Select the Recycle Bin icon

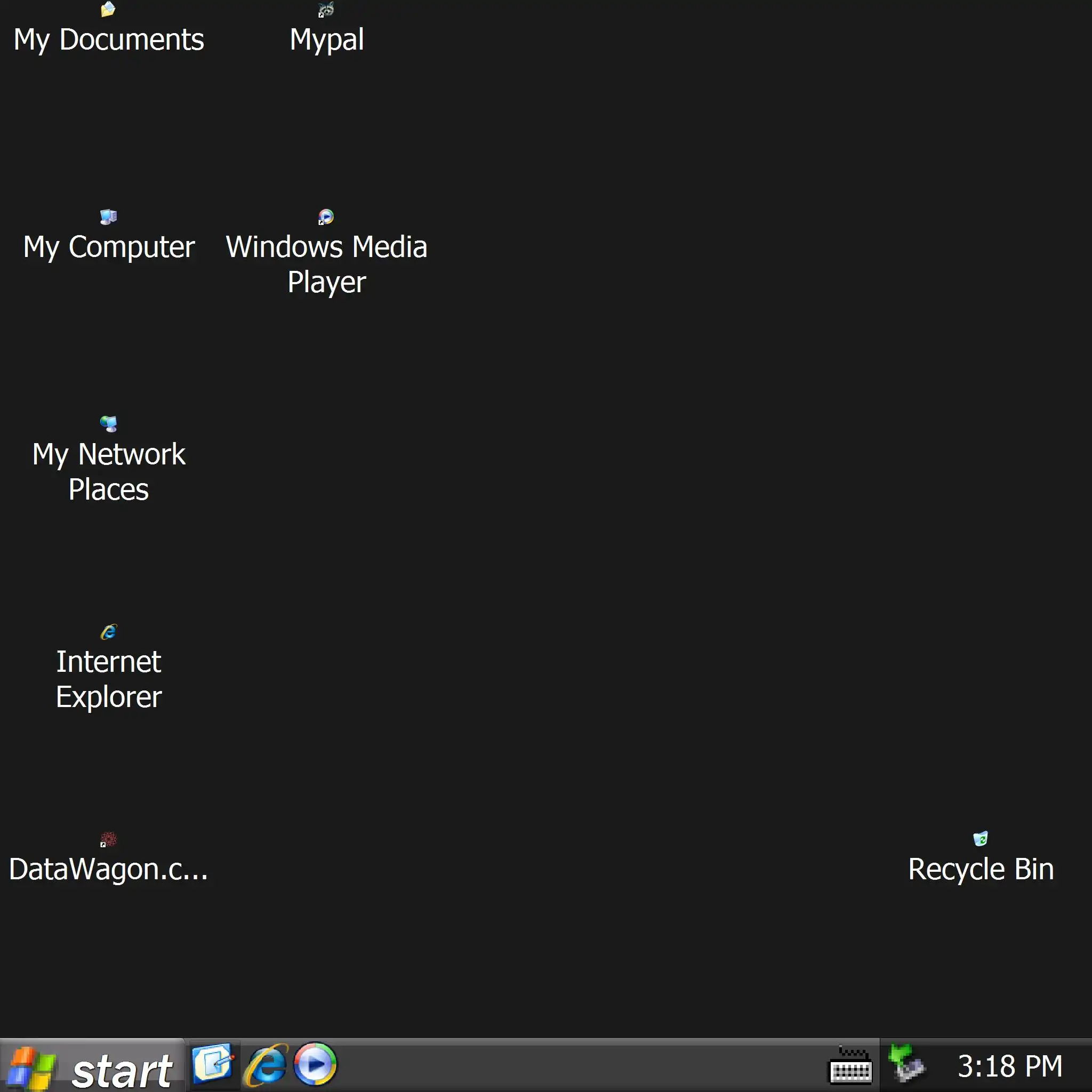(x=980, y=839)
